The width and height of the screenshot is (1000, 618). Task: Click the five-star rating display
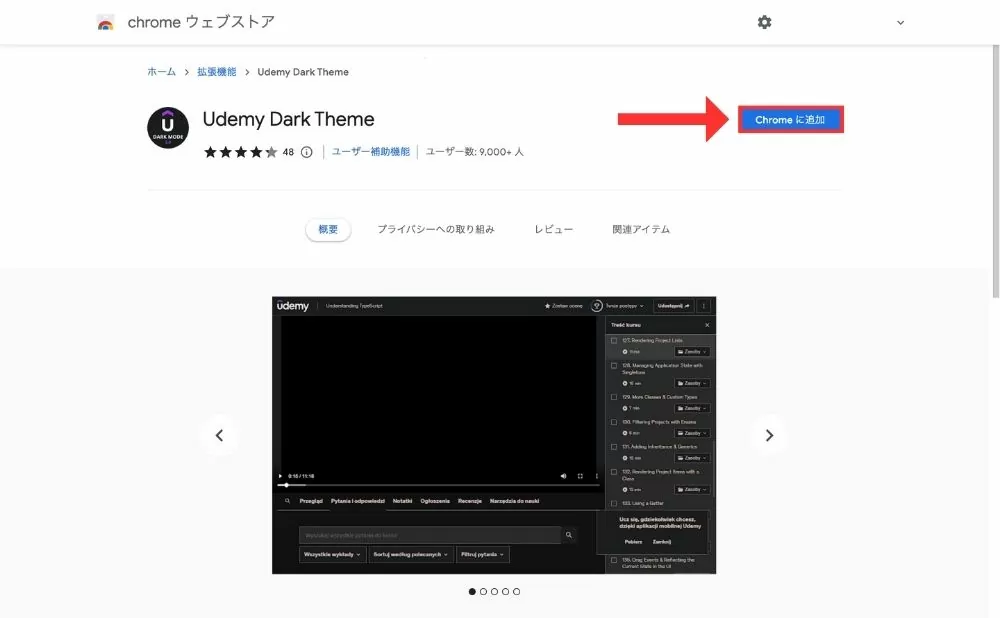coord(240,152)
